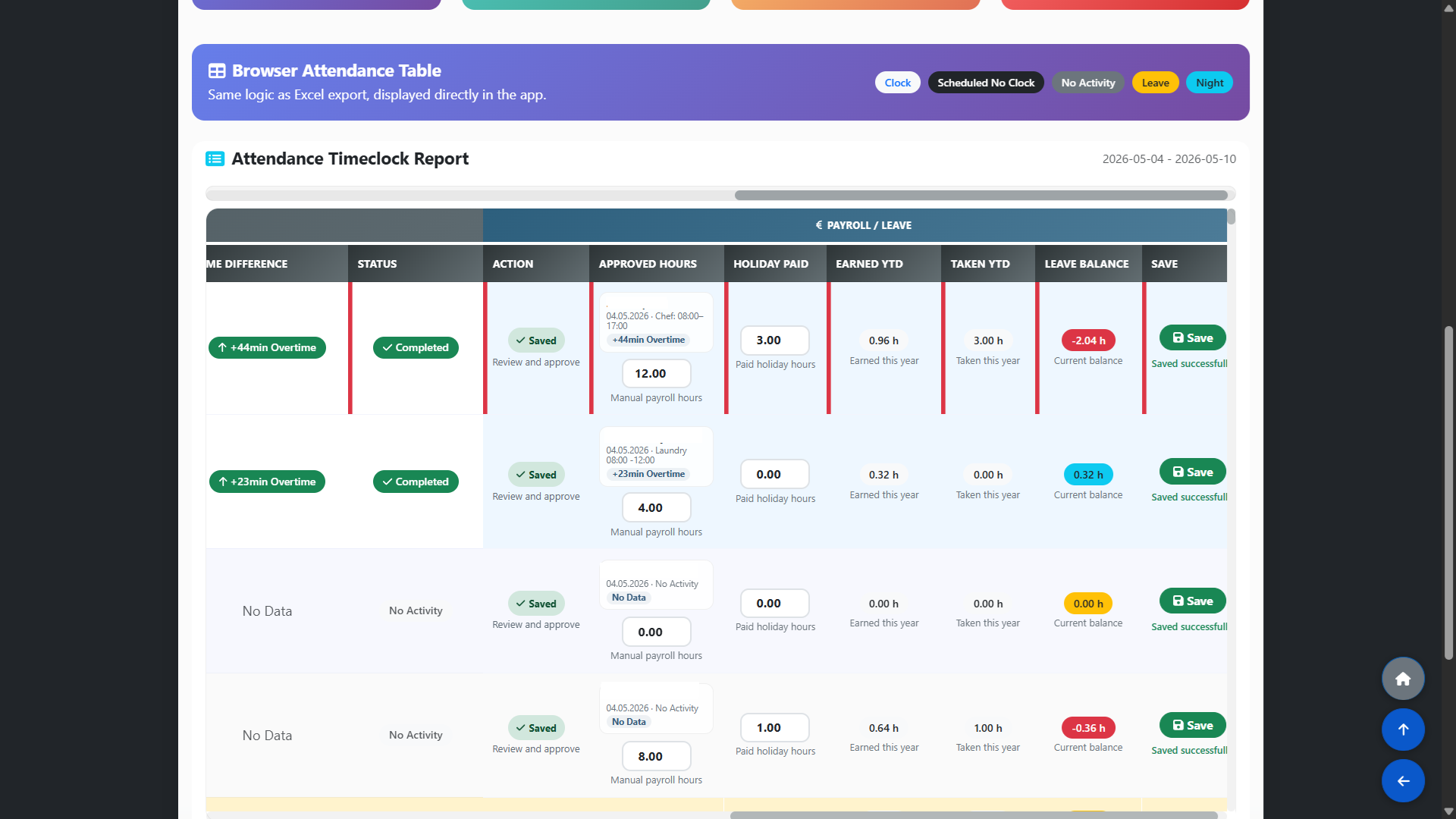Viewport: 1456px width, 819px height.
Task: Click the floating home icon button
Action: [x=1403, y=679]
